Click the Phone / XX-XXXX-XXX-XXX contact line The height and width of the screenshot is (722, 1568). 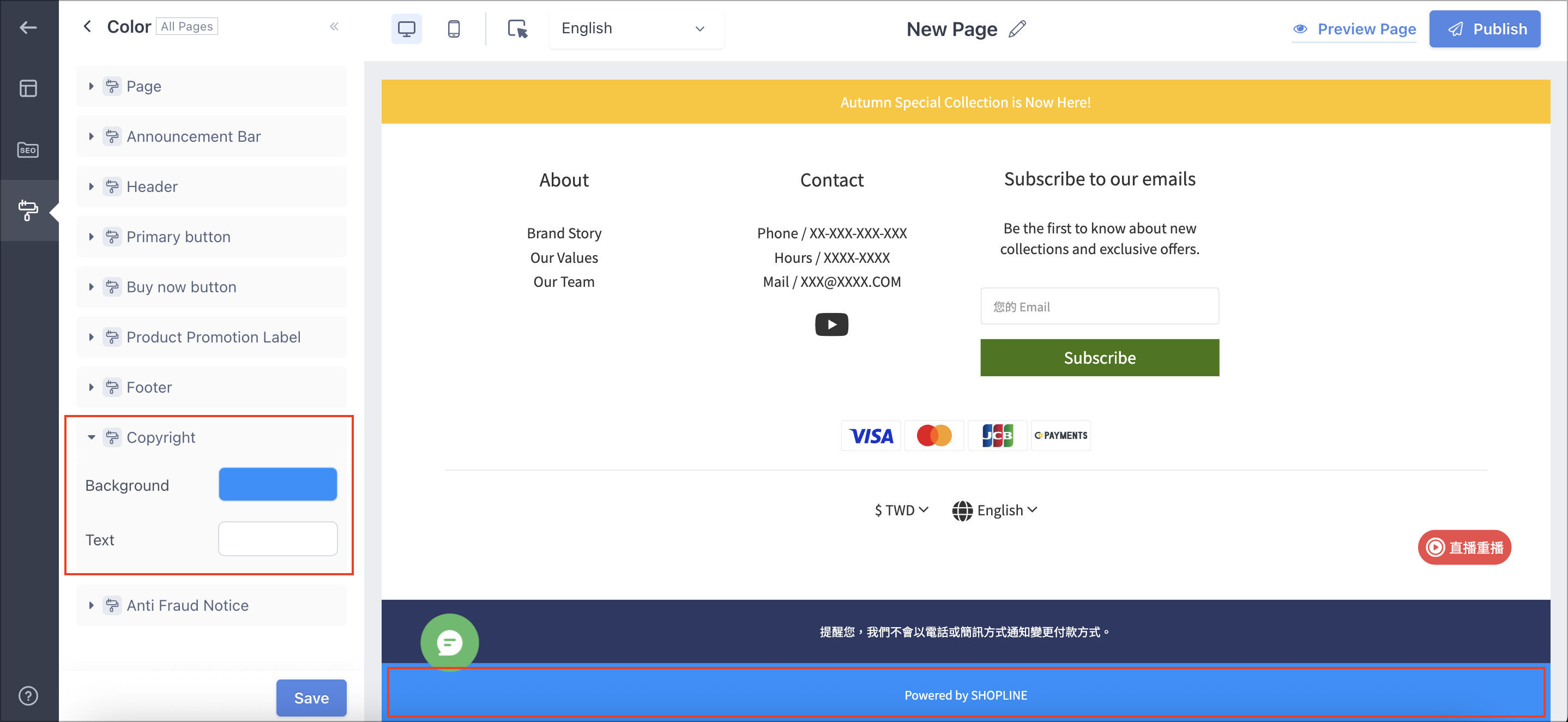click(831, 233)
